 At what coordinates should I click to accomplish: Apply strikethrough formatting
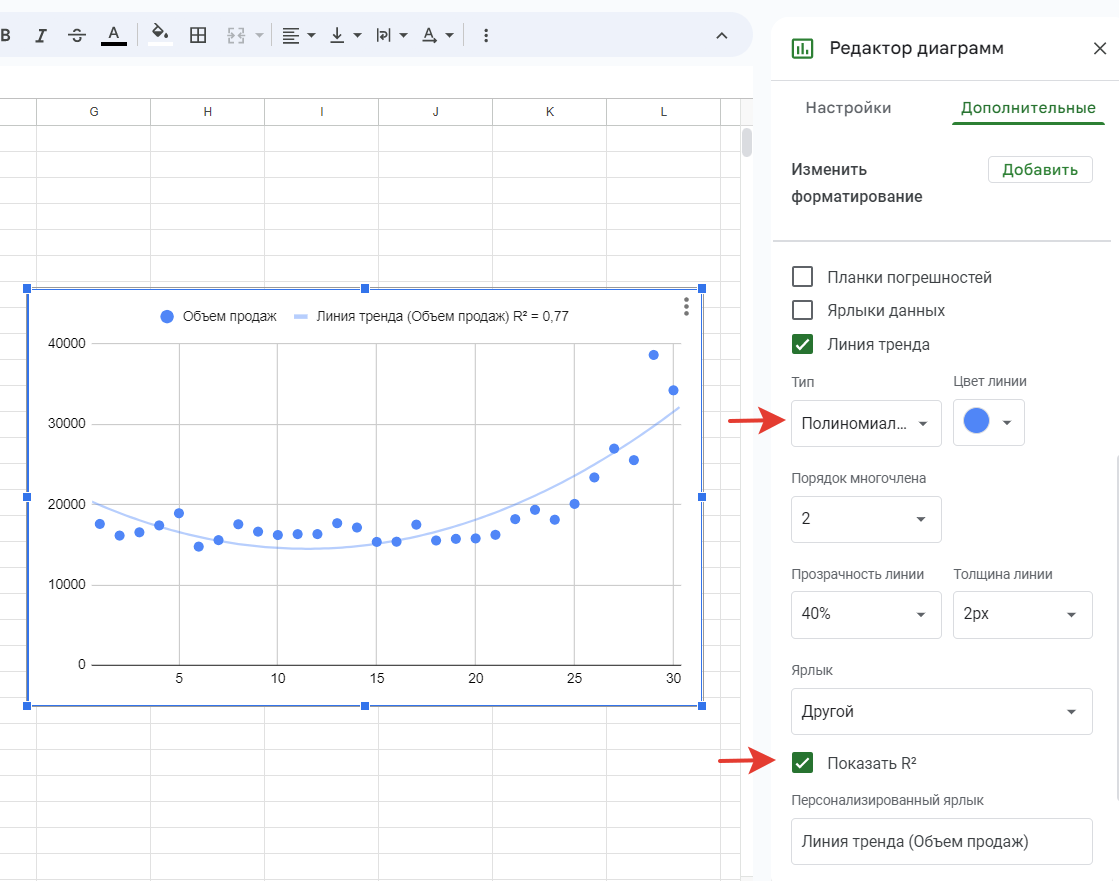click(x=77, y=35)
